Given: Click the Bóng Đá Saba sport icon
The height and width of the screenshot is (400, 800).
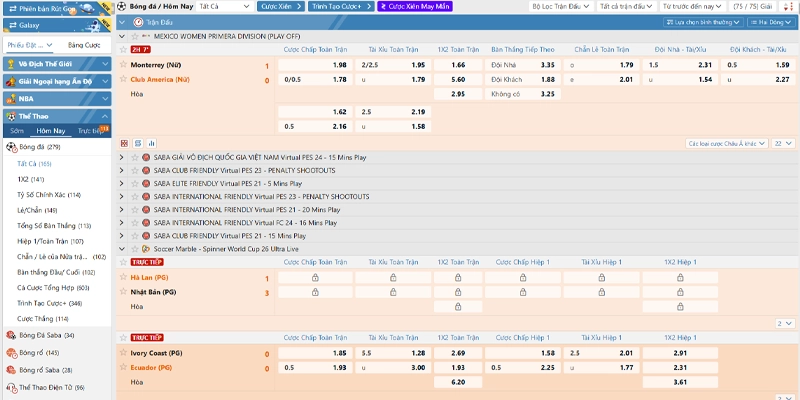Looking at the screenshot, I should coord(11,335).
